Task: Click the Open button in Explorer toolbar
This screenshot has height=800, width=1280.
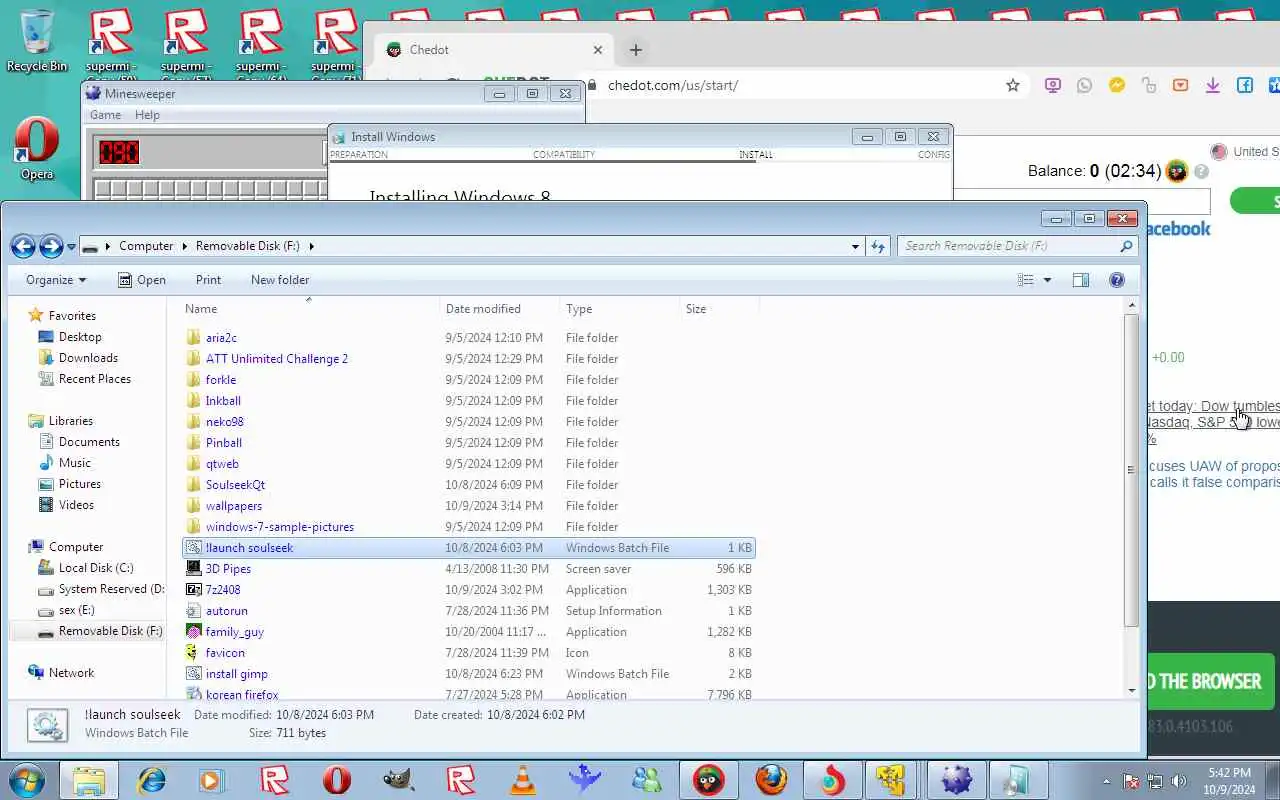Action: pyautogui.click(x=142, y=280)
